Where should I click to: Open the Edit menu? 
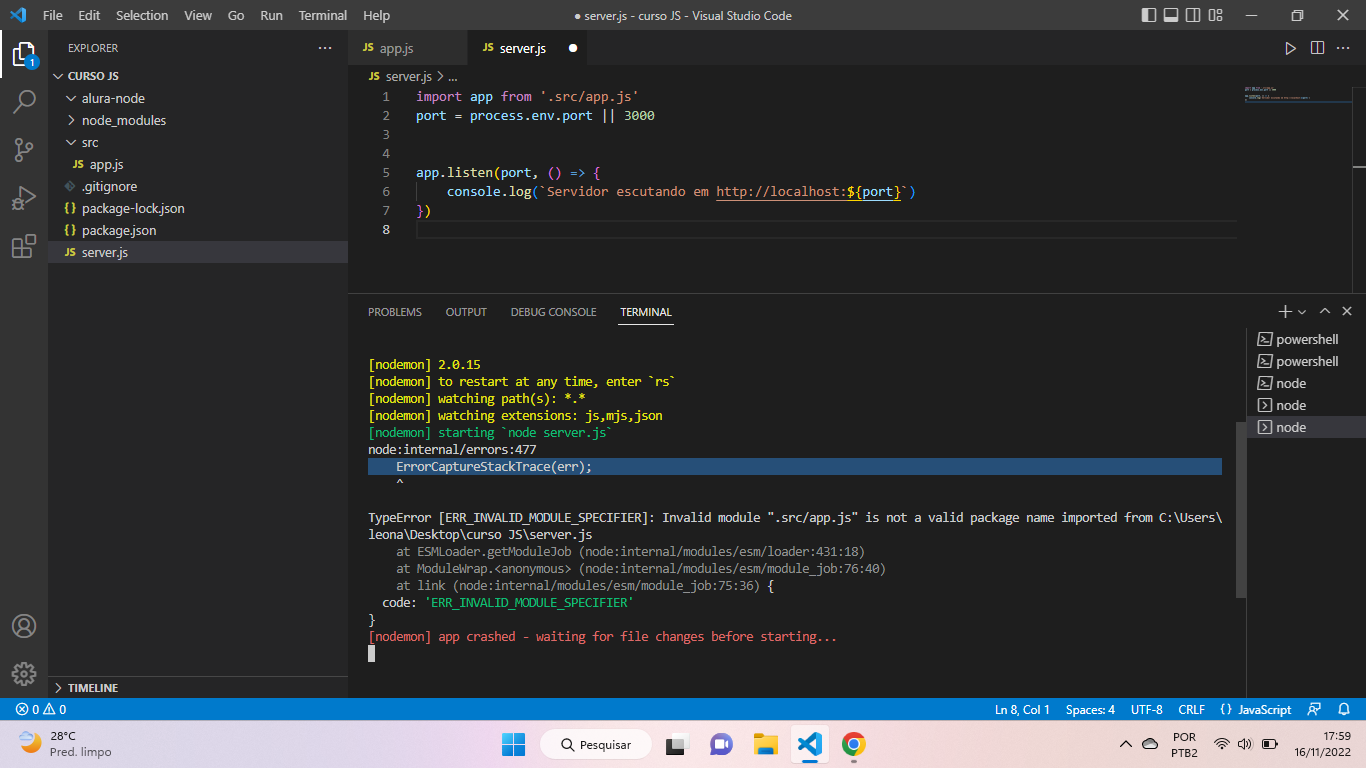click(89, 15)
